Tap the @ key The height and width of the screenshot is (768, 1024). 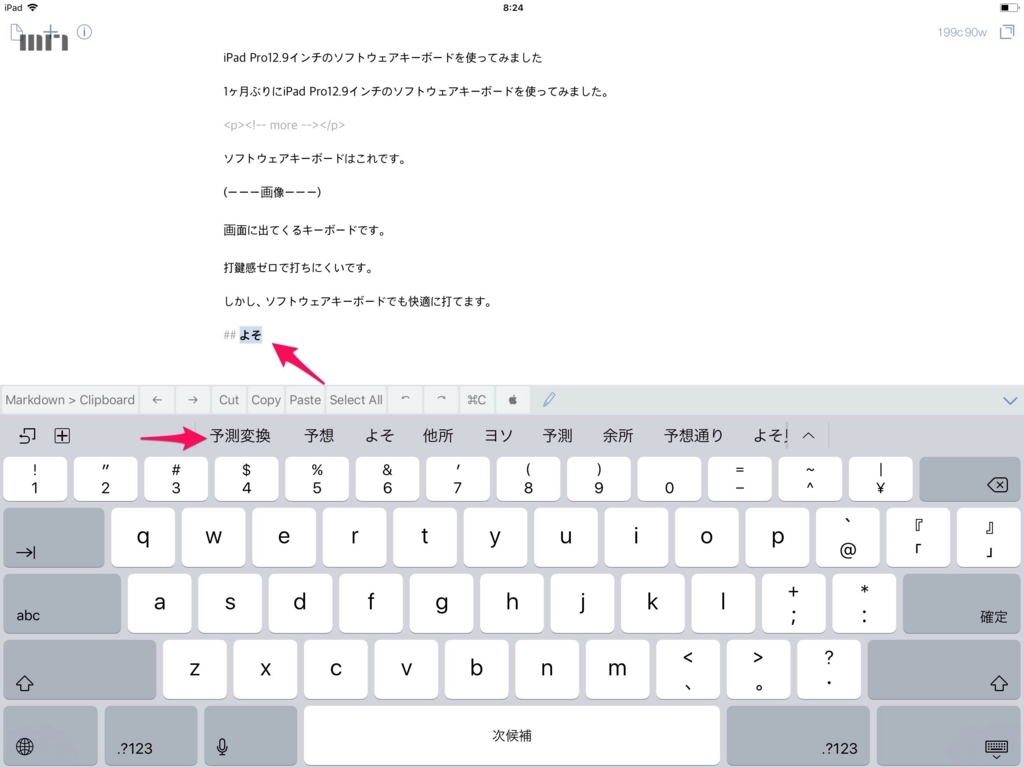pos(848,537)
